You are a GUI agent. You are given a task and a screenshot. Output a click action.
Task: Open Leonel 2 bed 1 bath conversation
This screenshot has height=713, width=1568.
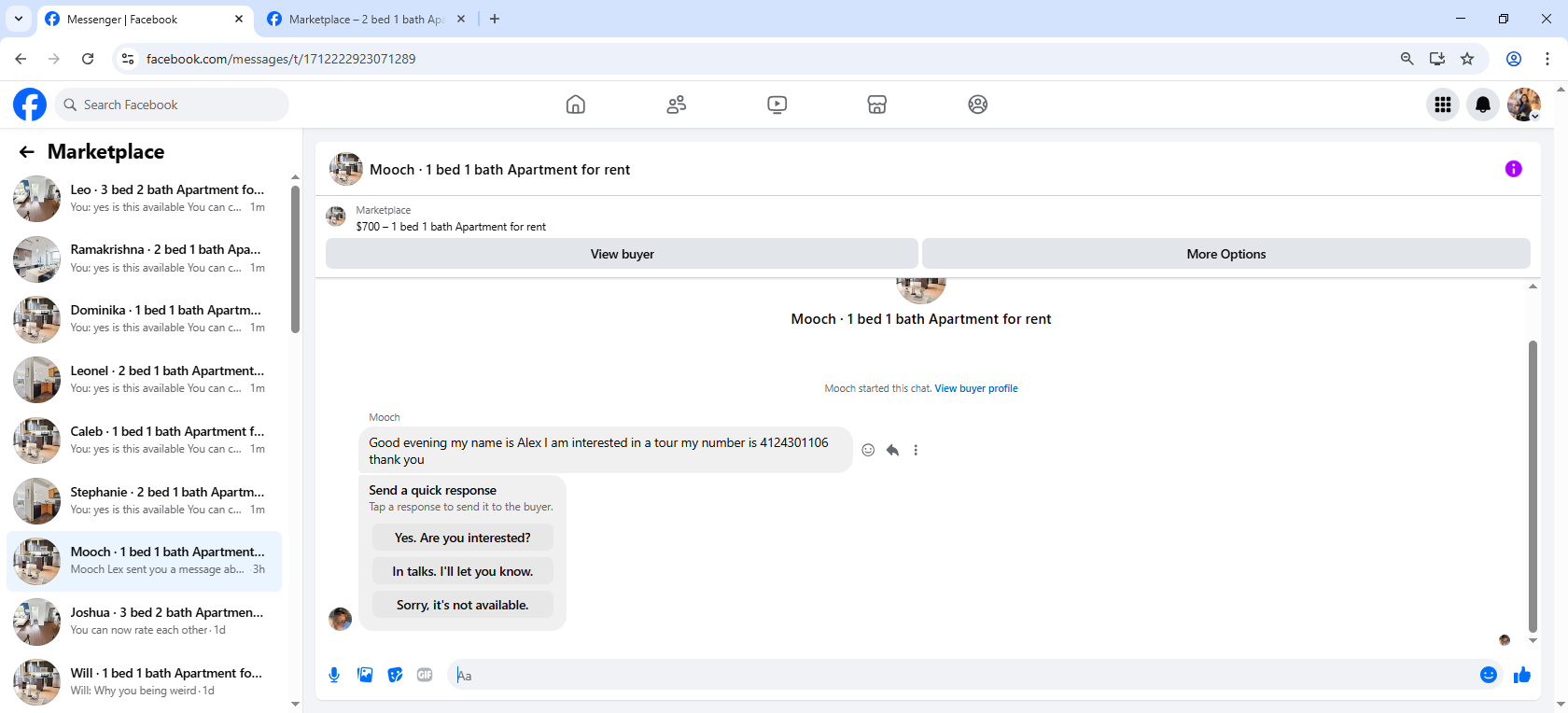[x=145, y=380]
